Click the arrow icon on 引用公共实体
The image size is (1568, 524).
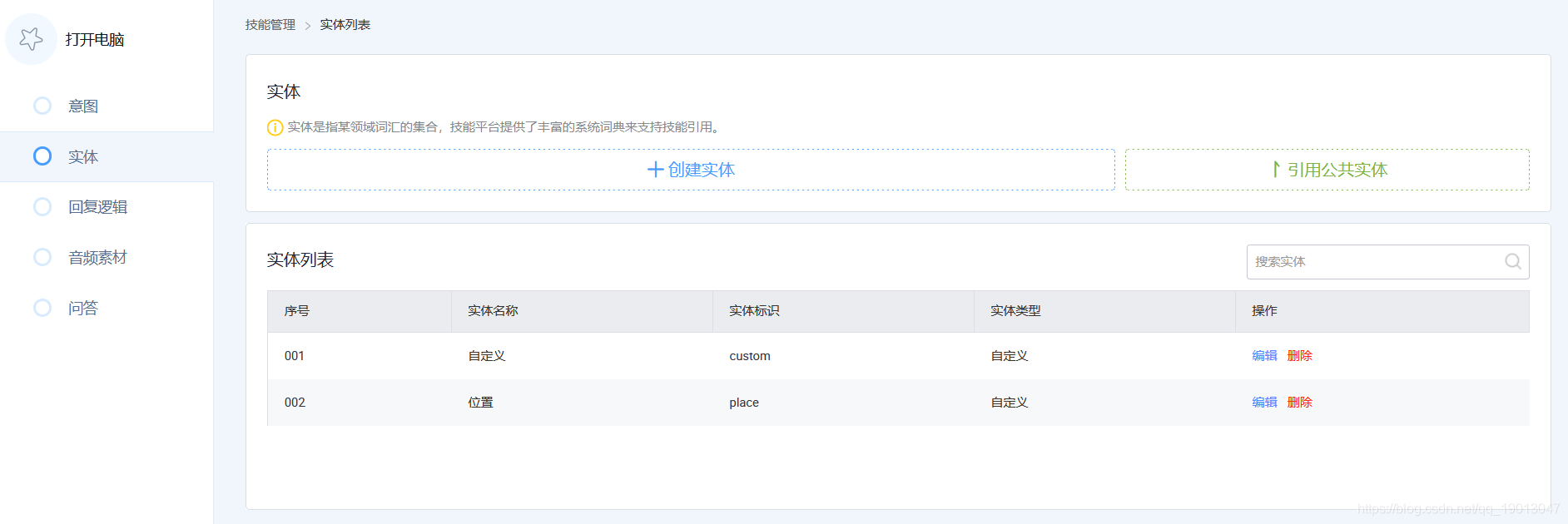coord(1275,170)
